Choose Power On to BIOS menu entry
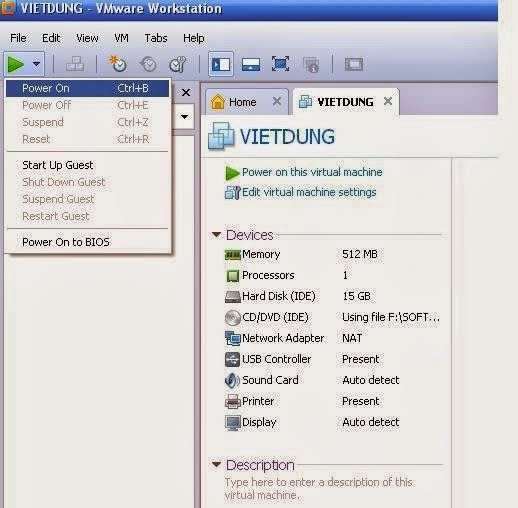518x508 pixels. 87,242
